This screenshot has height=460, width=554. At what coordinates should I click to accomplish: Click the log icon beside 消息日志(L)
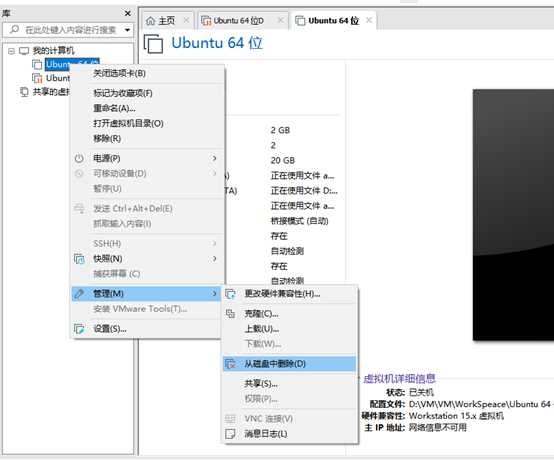point(230,434)
